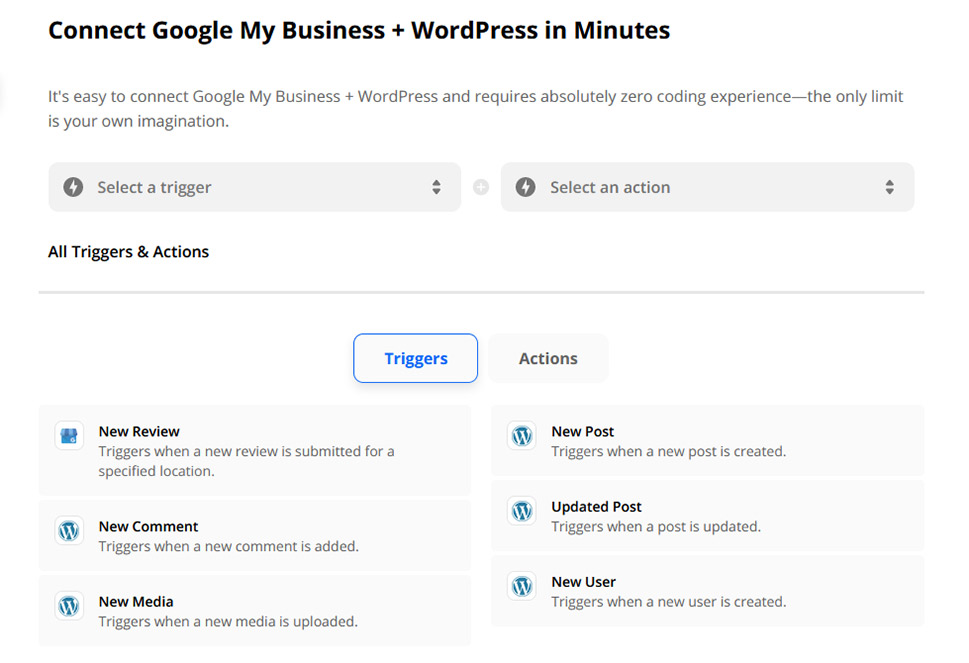Click the WordPress icon next to New Comment
Viewport: 969px width, 663px height.
[x=69, y=531]
